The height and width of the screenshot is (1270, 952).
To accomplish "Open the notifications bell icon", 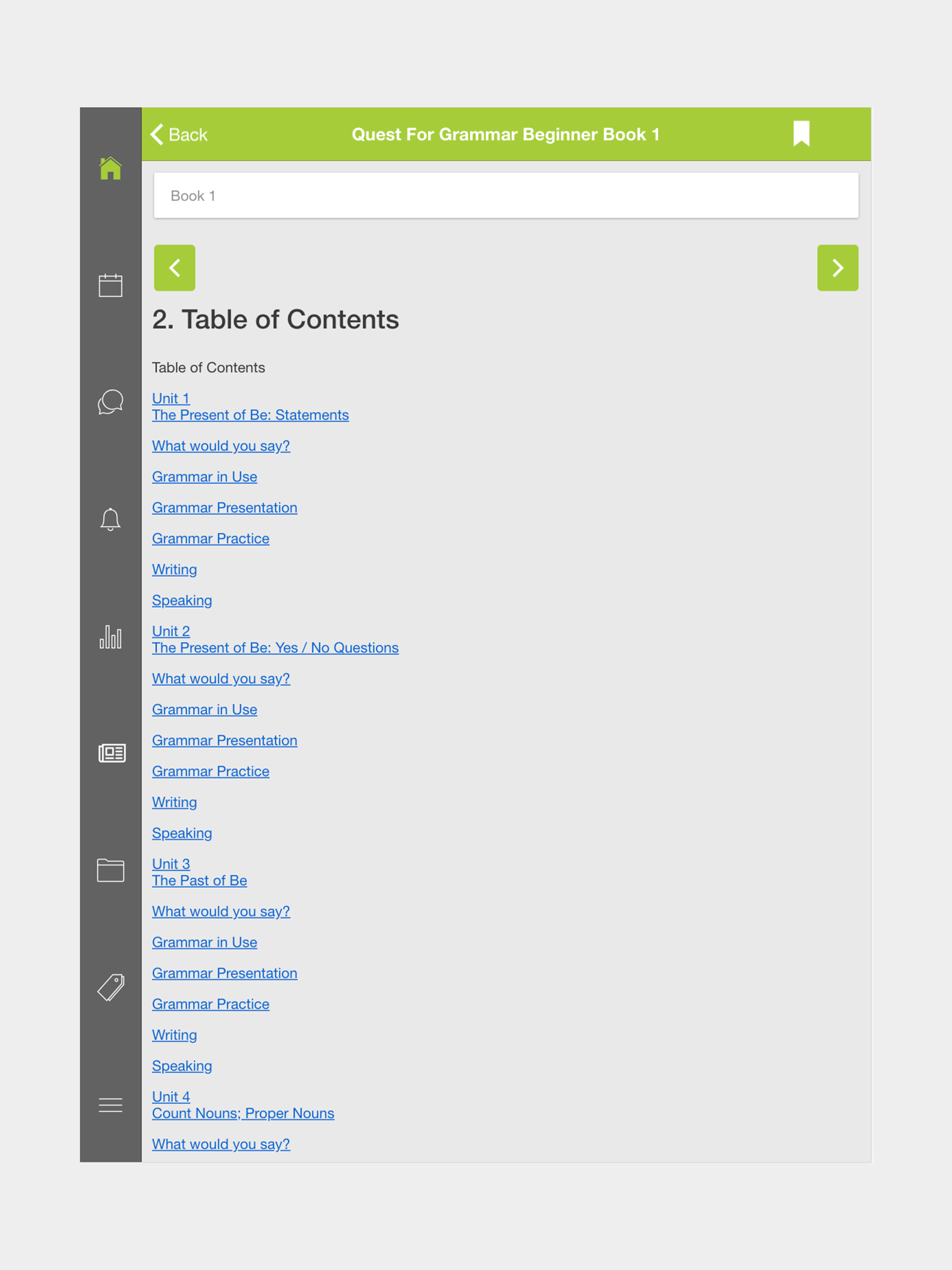I will [x=110, y=520].
